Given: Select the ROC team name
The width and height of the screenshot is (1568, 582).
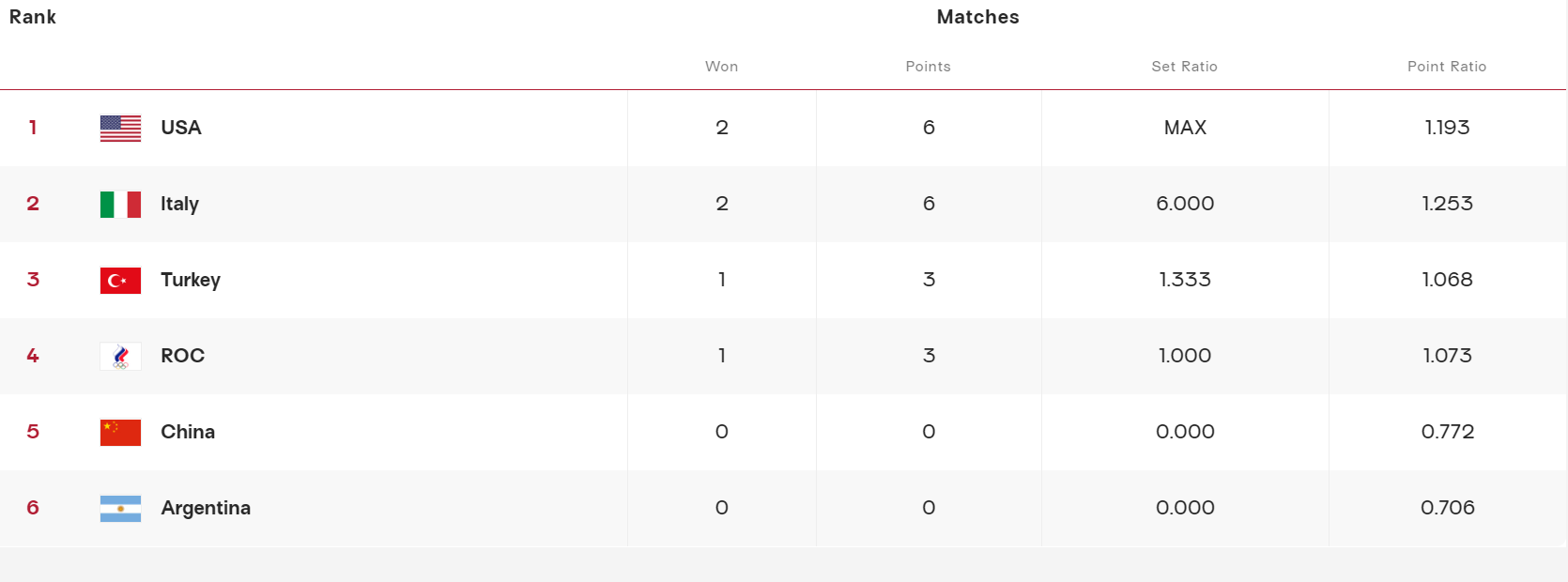Looking at the screenshot, I should coord(182,356).
